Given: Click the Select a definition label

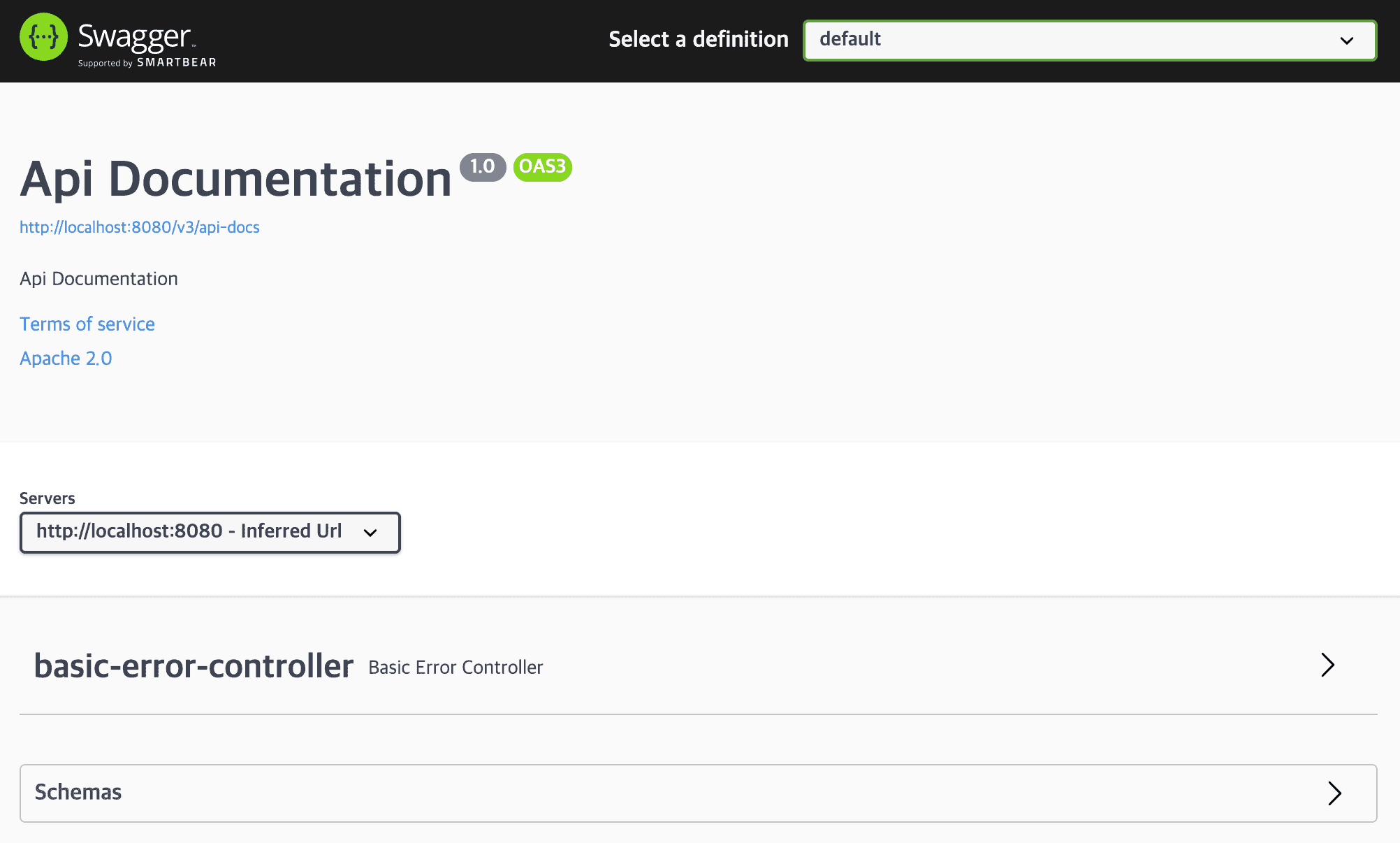Looking at the screenshot, I should [x=698, y=40].
